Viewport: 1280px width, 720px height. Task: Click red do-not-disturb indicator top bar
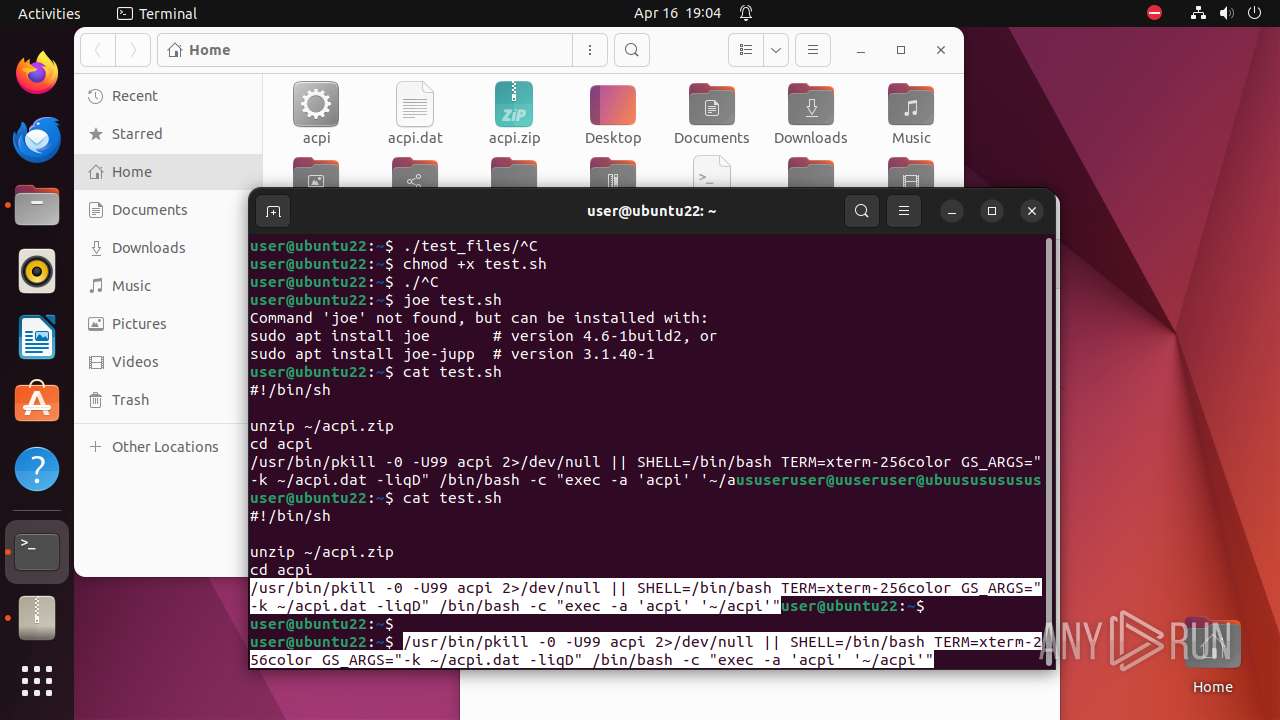pos(1155,13)
